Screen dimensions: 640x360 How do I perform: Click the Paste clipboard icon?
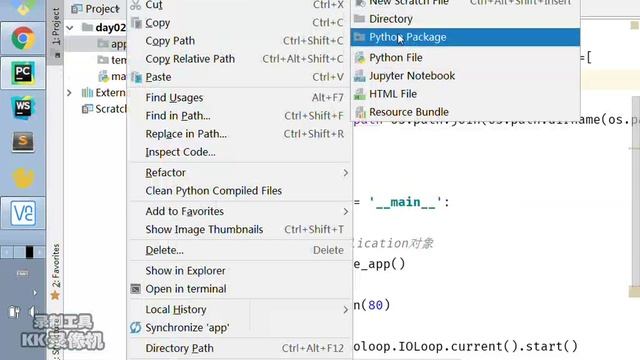coord(136,77)
